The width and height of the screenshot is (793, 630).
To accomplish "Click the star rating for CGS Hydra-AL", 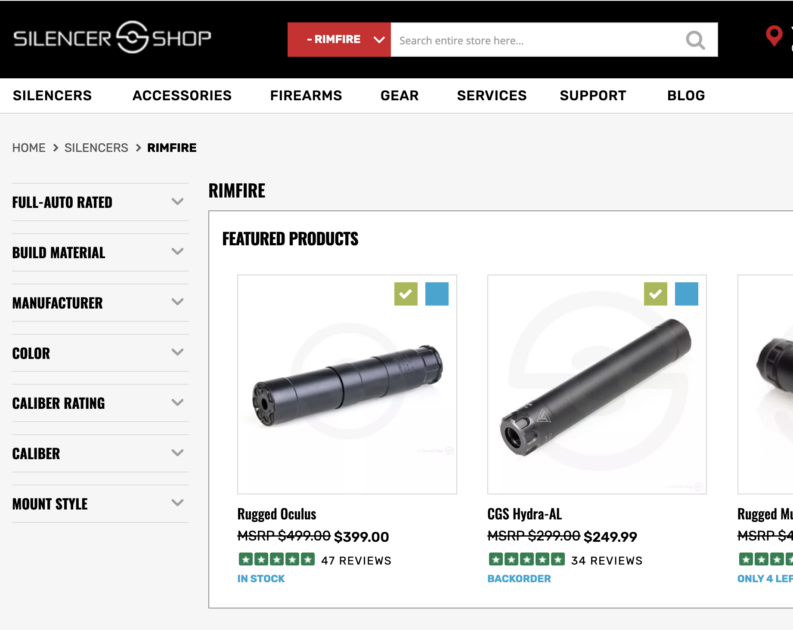I will pyautogui.click(x=526, y=560).
